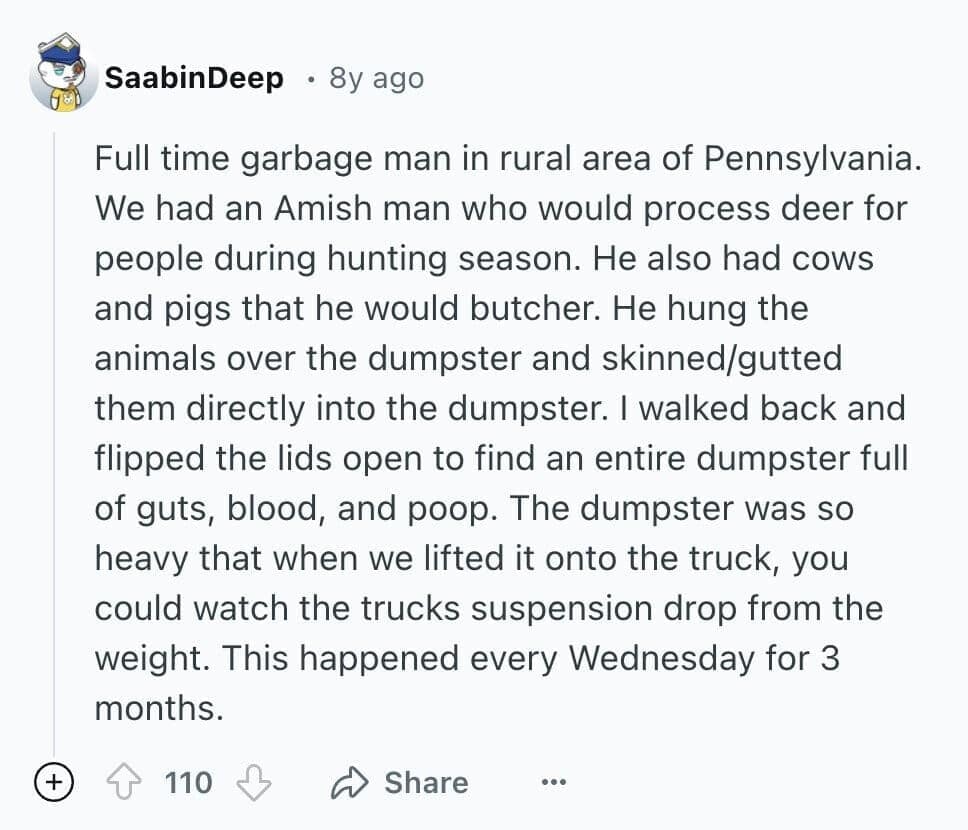
Task: Open the SaabinDeep username profile link
Action: tap(194, 78)
